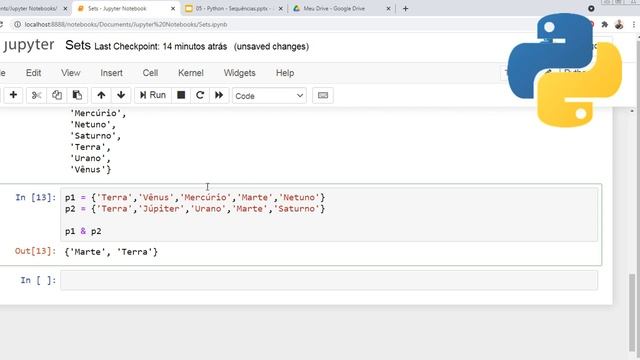Rename notebook title Sets

(x=78, y=45)
